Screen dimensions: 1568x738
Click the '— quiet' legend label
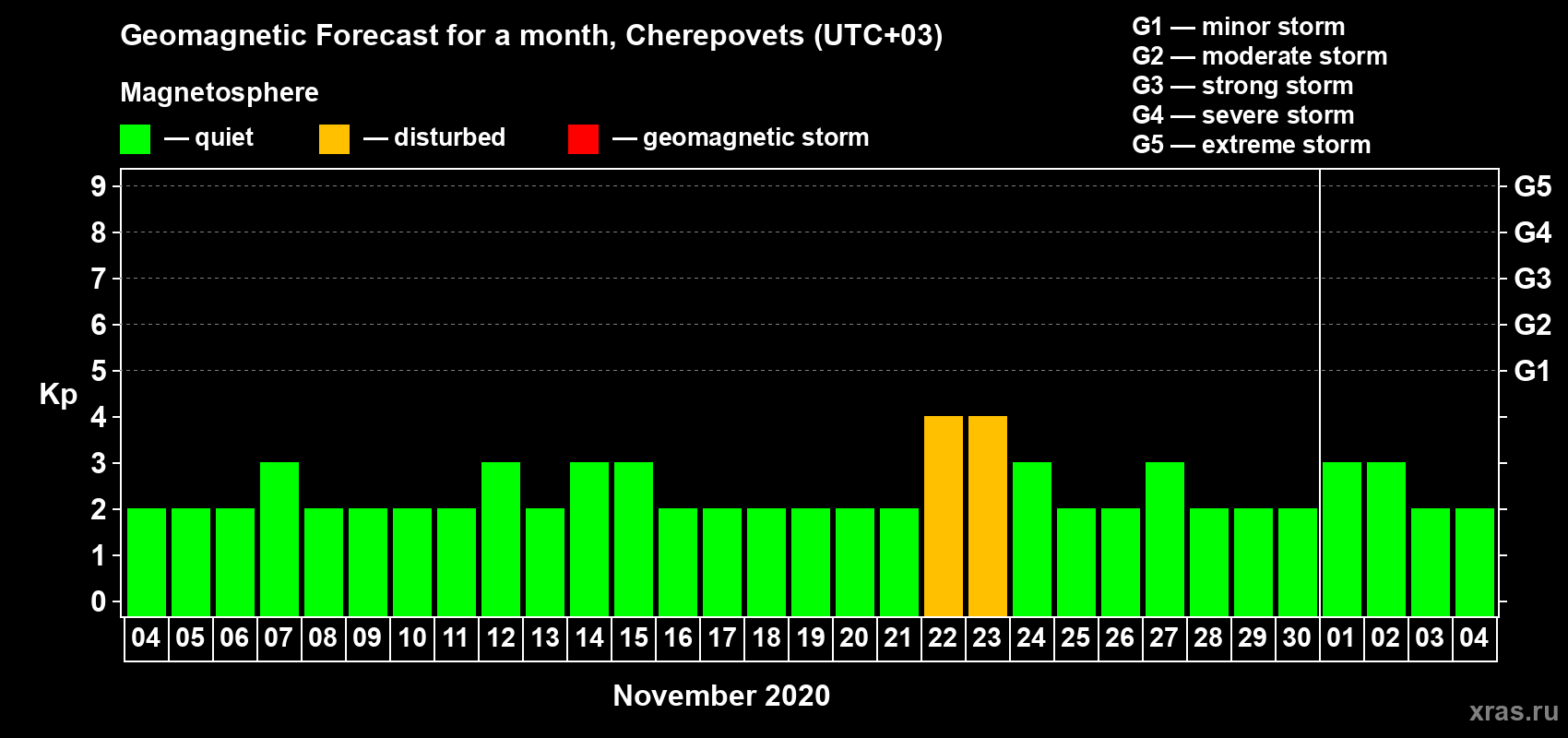[208, 138]
